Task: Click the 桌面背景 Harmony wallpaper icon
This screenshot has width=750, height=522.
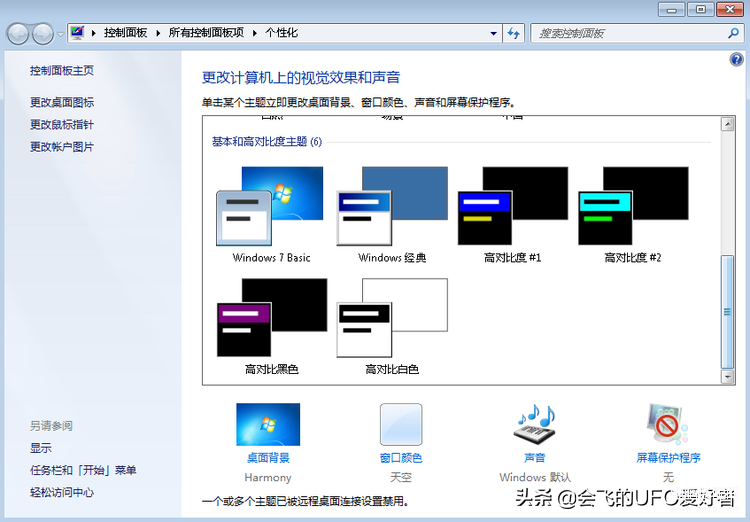Action: [268, 424]
